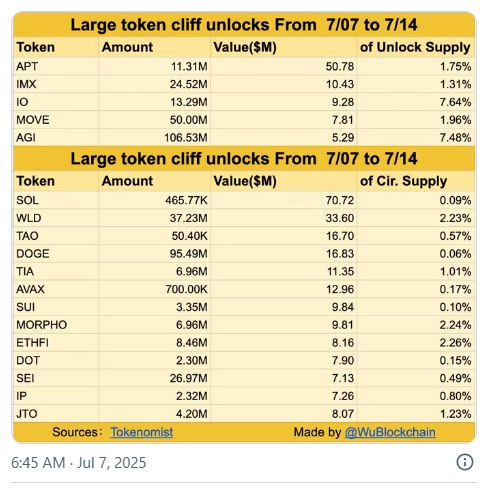Click the APT token cell
This screenshot has width=492, height=493.
(x=56, y=66)
